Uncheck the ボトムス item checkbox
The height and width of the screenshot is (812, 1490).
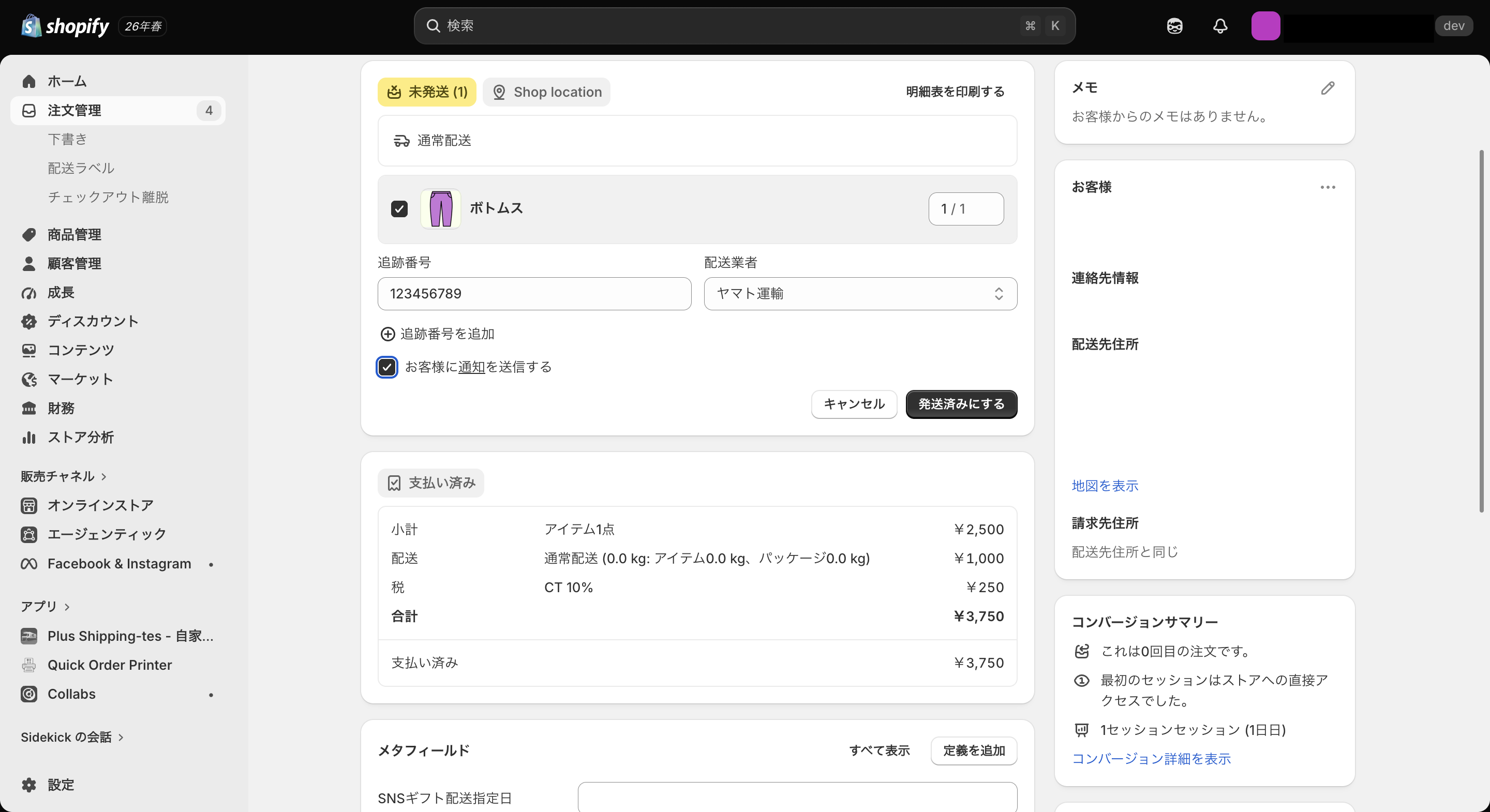tap(399, 209)
